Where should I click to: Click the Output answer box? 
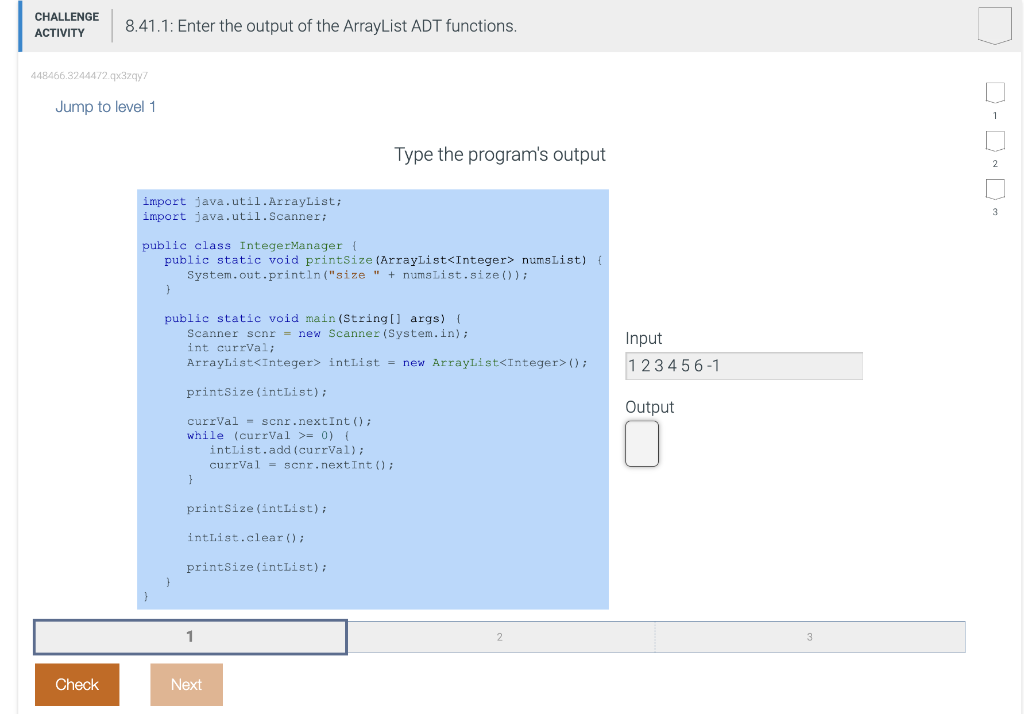pos(641,443)
